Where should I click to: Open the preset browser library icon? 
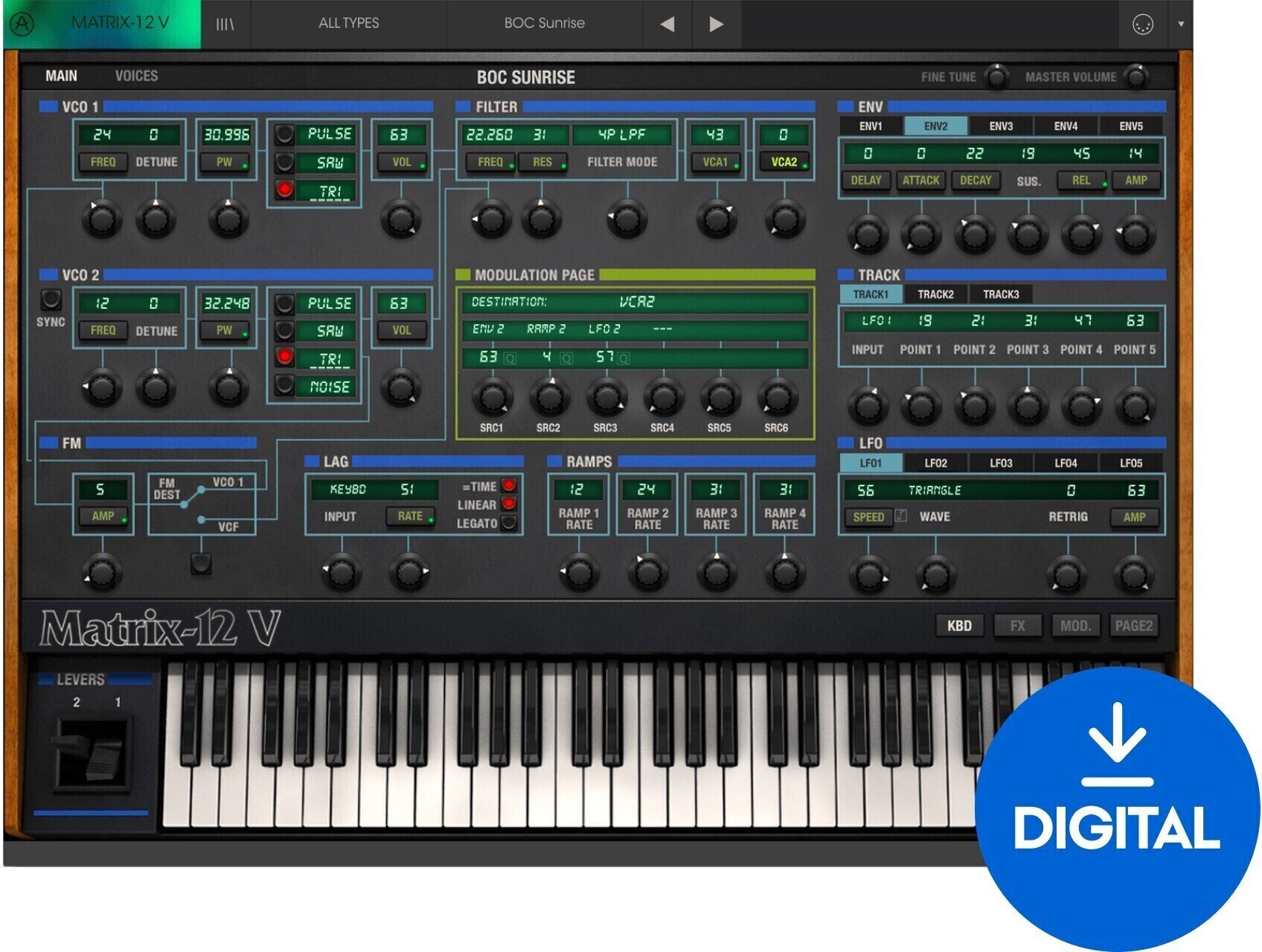(x=223, y=23)
